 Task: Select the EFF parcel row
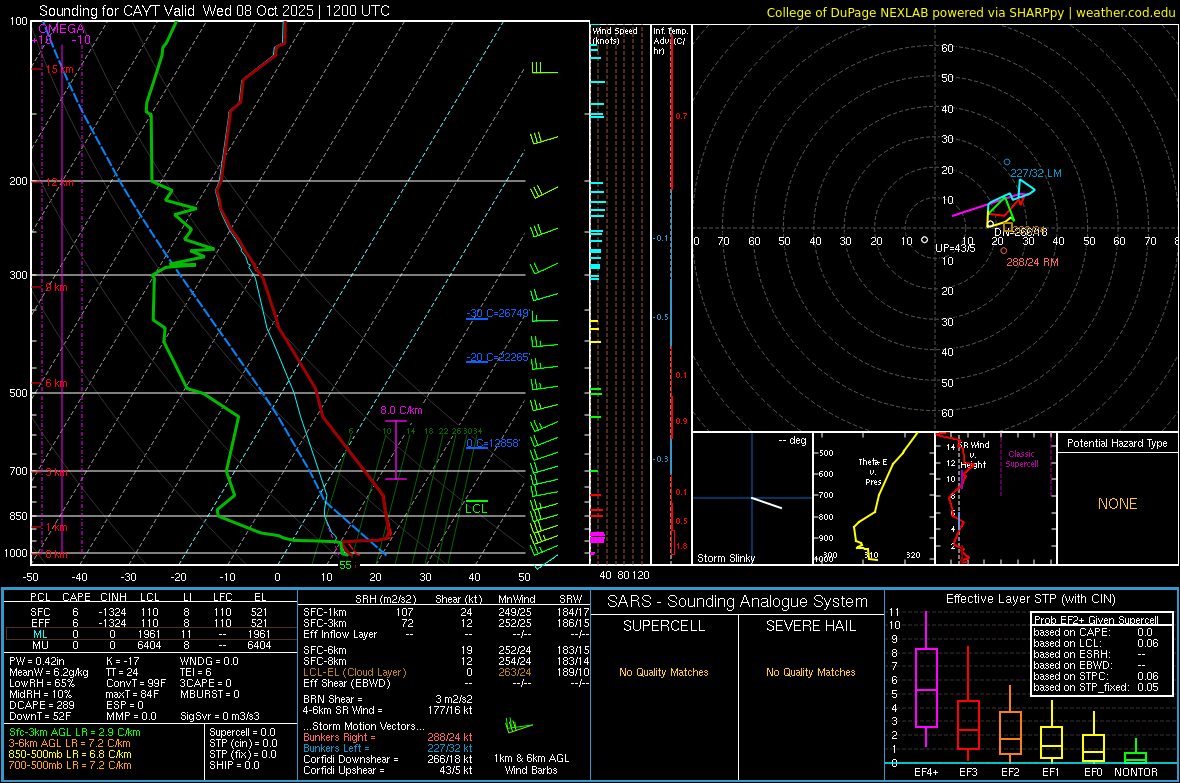point(150,623)
